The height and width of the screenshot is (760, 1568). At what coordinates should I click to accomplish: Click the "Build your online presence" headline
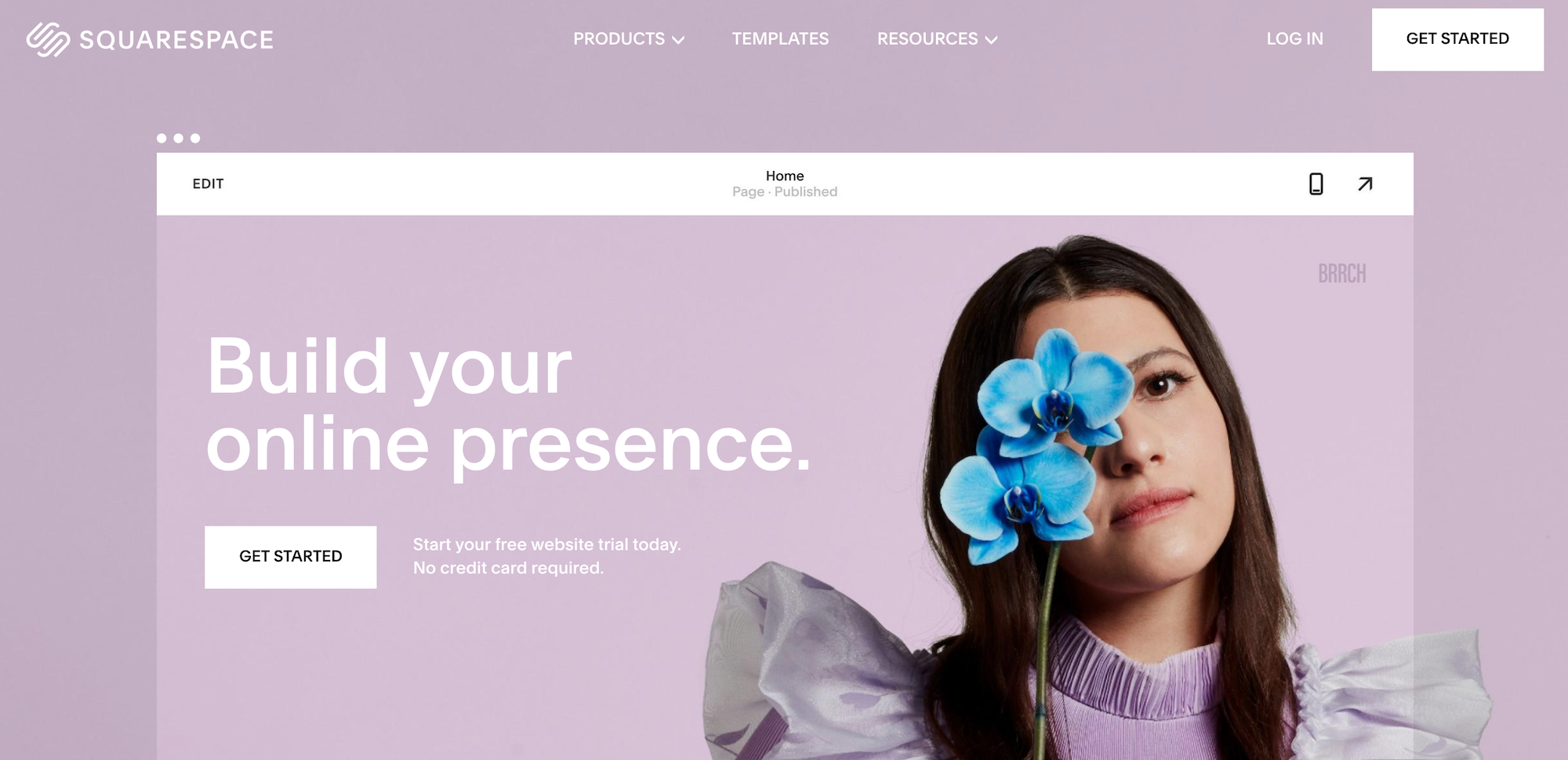(x=508, y=405)
